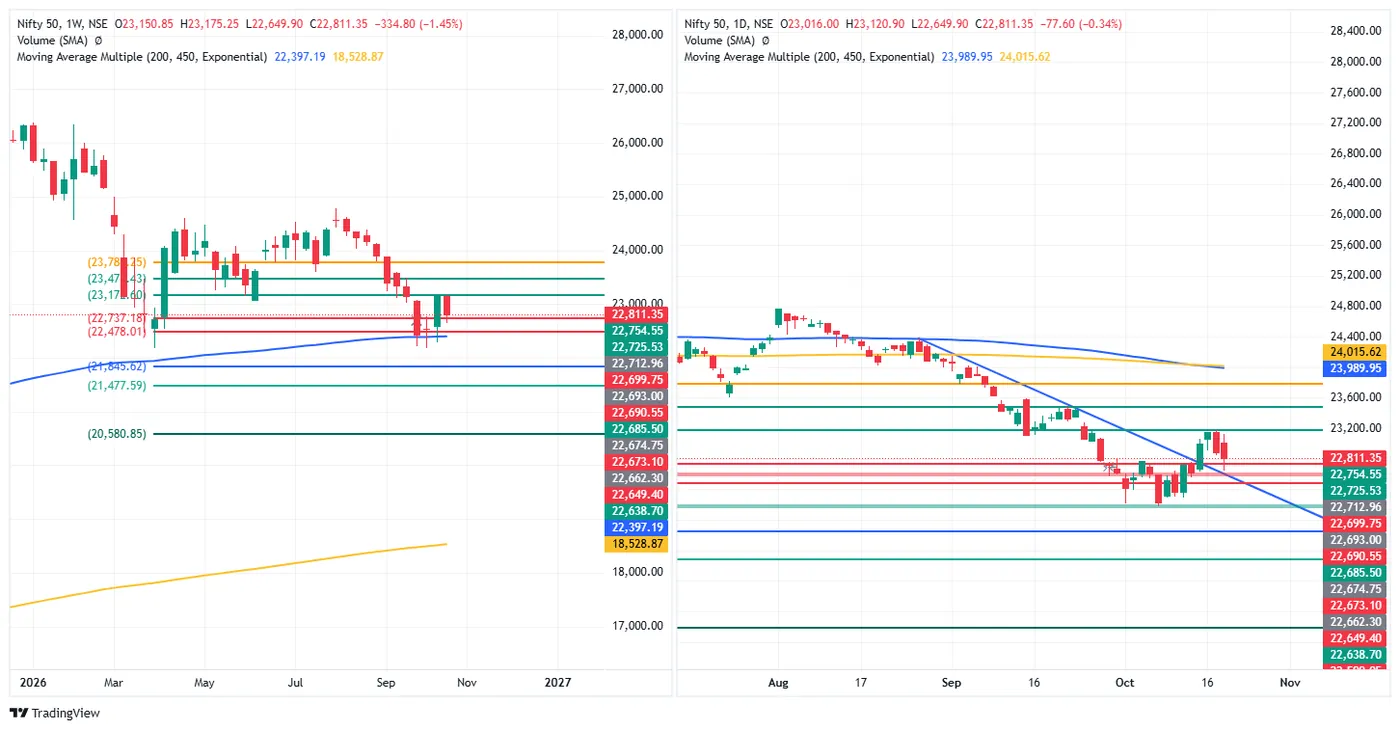Click the 2027 label on the time axis
The width and height of the screenshot is (1400, 730).
557,683
